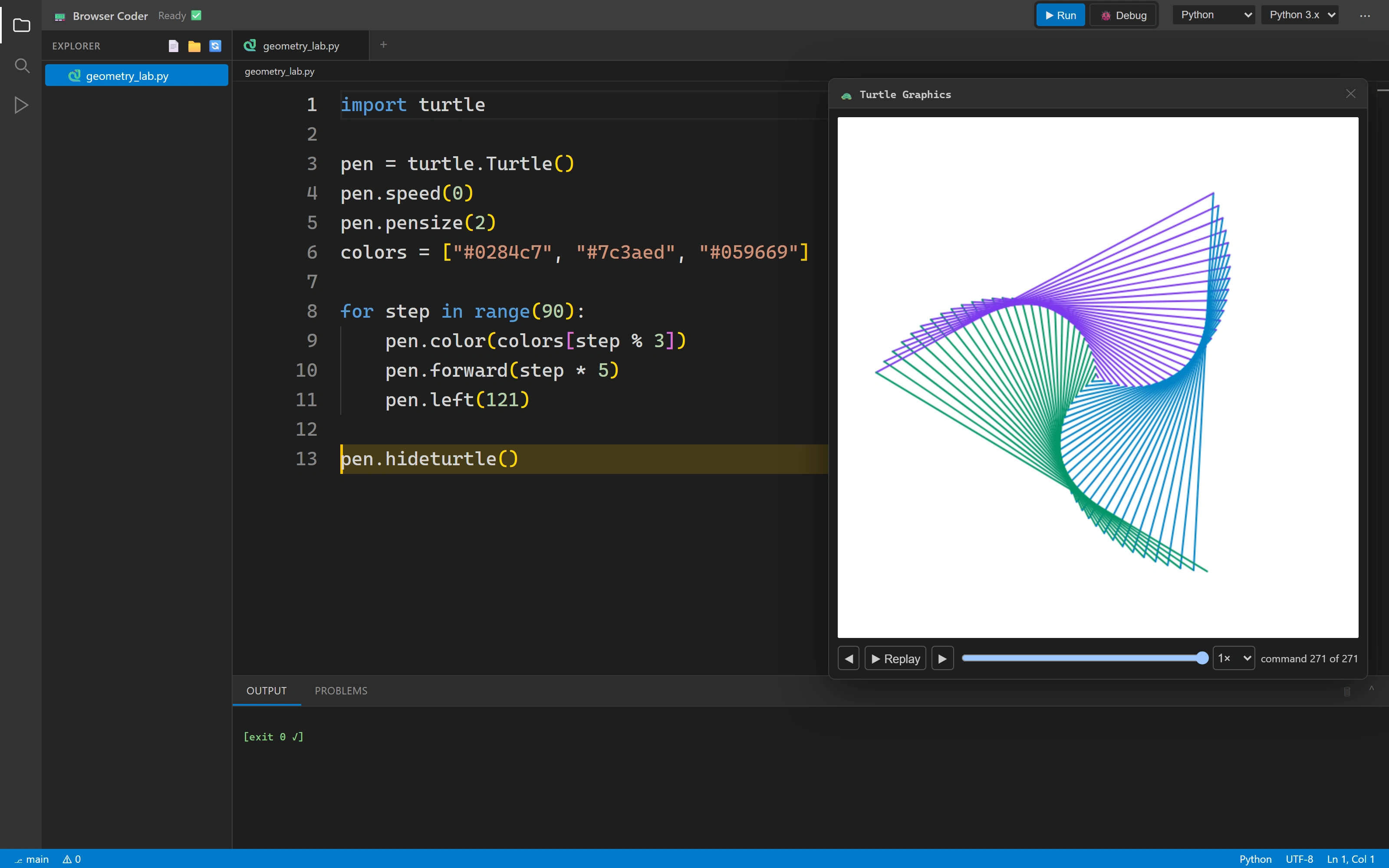
Task: Open the Explorer folder icon in sidebar
Action: pos(21,25)
